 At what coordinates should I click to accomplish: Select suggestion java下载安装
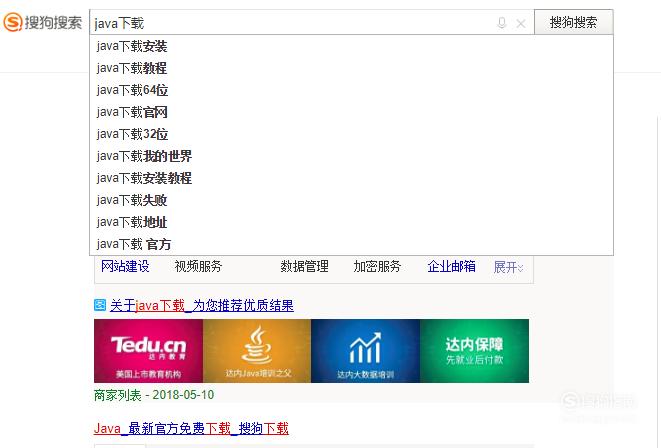(x=351, y=46)
